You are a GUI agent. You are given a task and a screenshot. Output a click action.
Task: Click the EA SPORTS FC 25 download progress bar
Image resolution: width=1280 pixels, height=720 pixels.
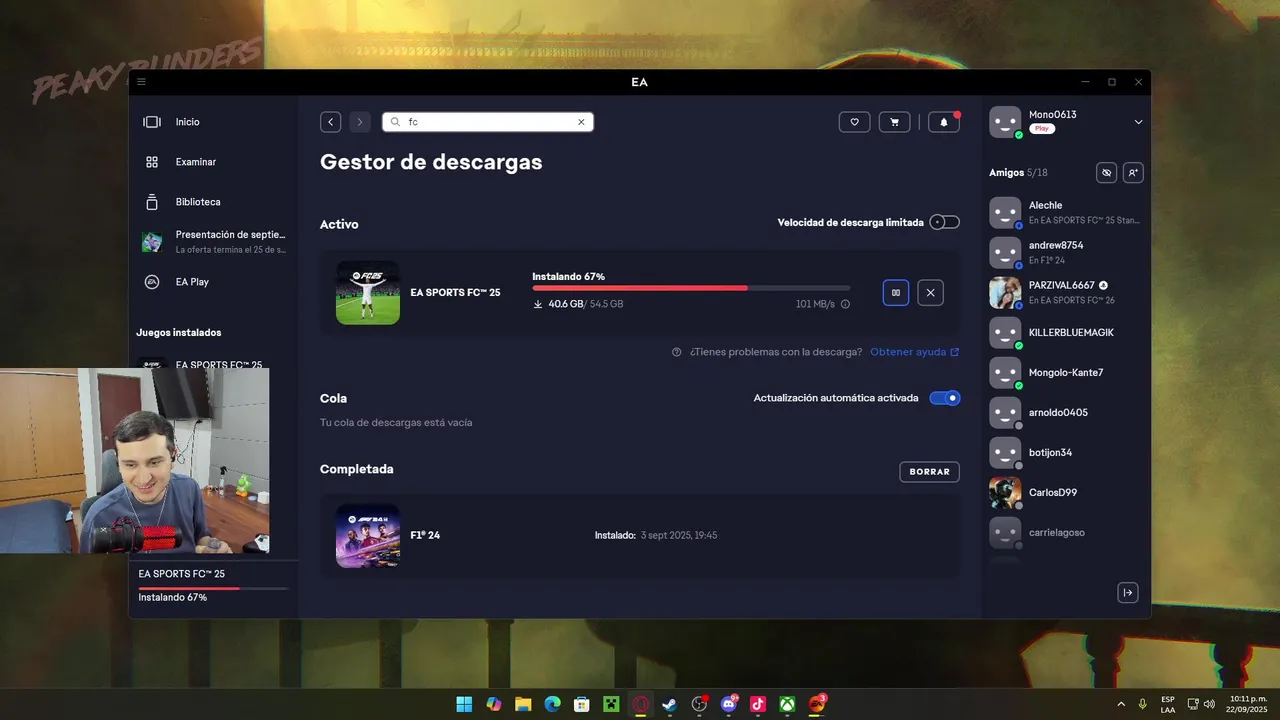691,288
